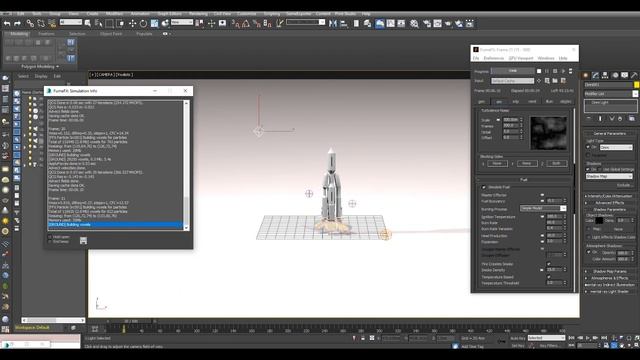The width and height of the screenshot is (640, 360).
Task: Switch to the Freeform ribbon tab
Action: (46, 34)
